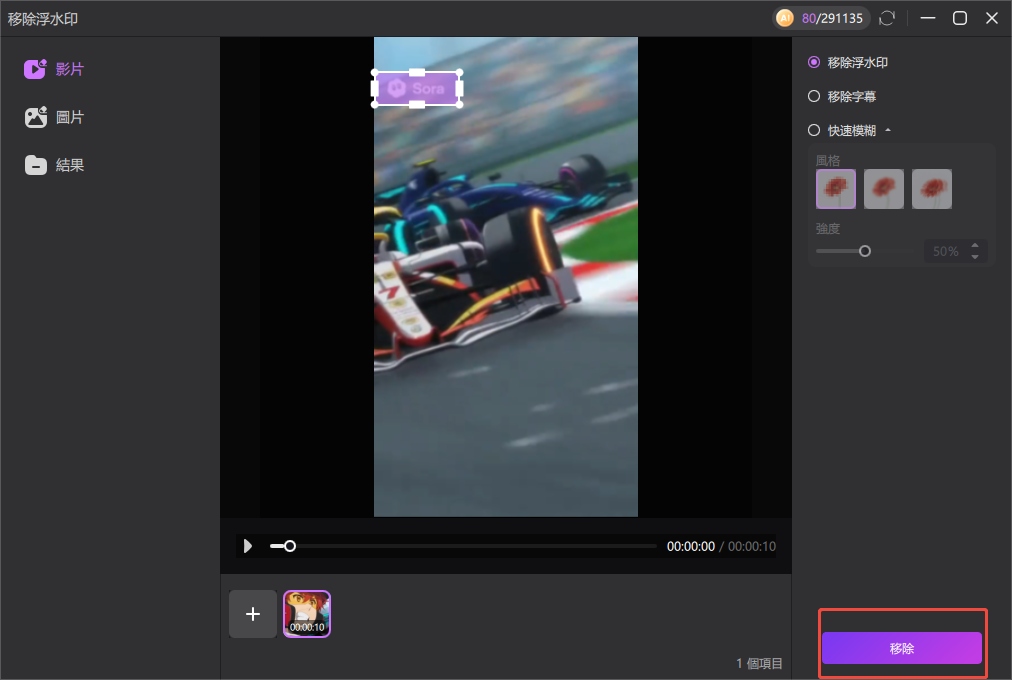Select the 移除字幕 radio option
The height and width of the screenshot is (680, 1012).
pos(814,96)
